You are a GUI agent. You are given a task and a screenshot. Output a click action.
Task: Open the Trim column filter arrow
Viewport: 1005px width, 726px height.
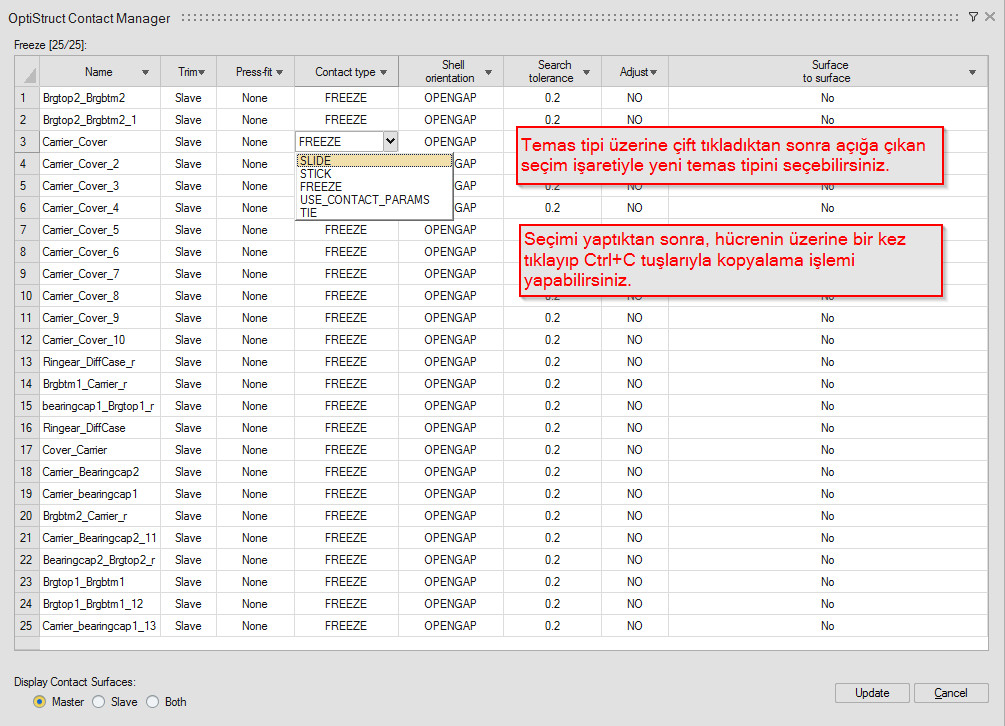point(201,72)
